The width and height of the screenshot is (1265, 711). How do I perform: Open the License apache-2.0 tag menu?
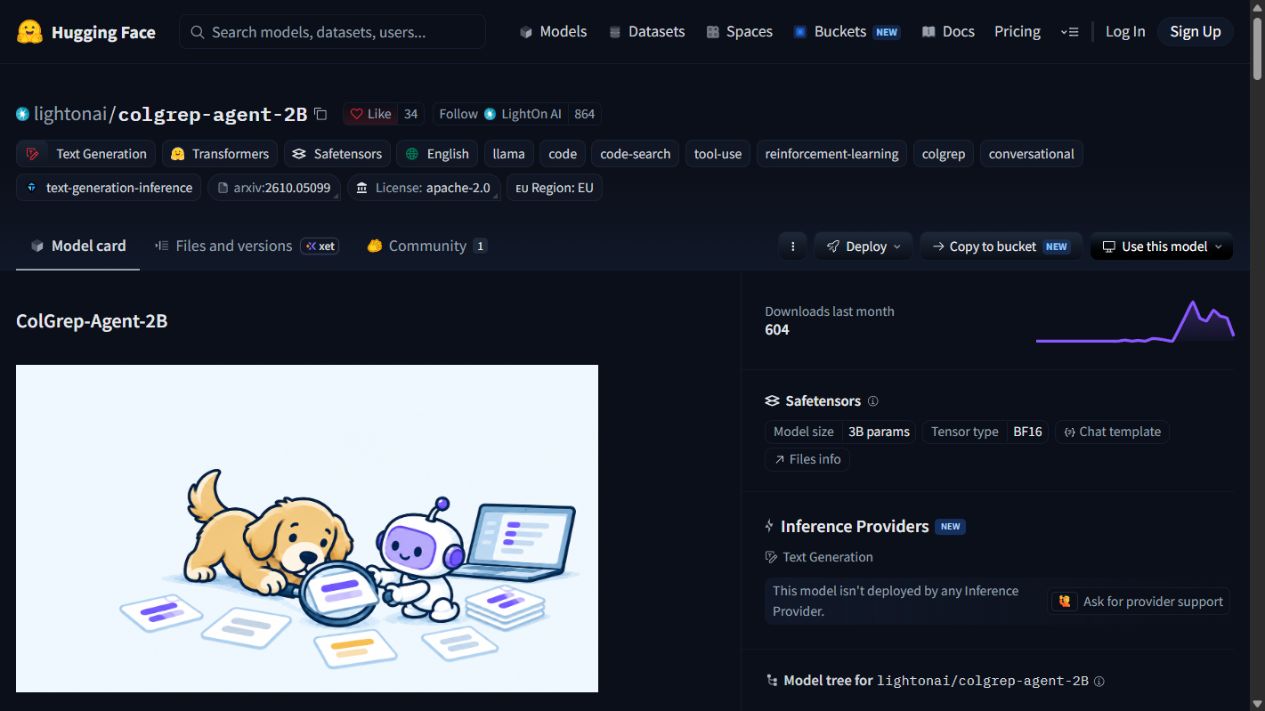pos(423,188)
